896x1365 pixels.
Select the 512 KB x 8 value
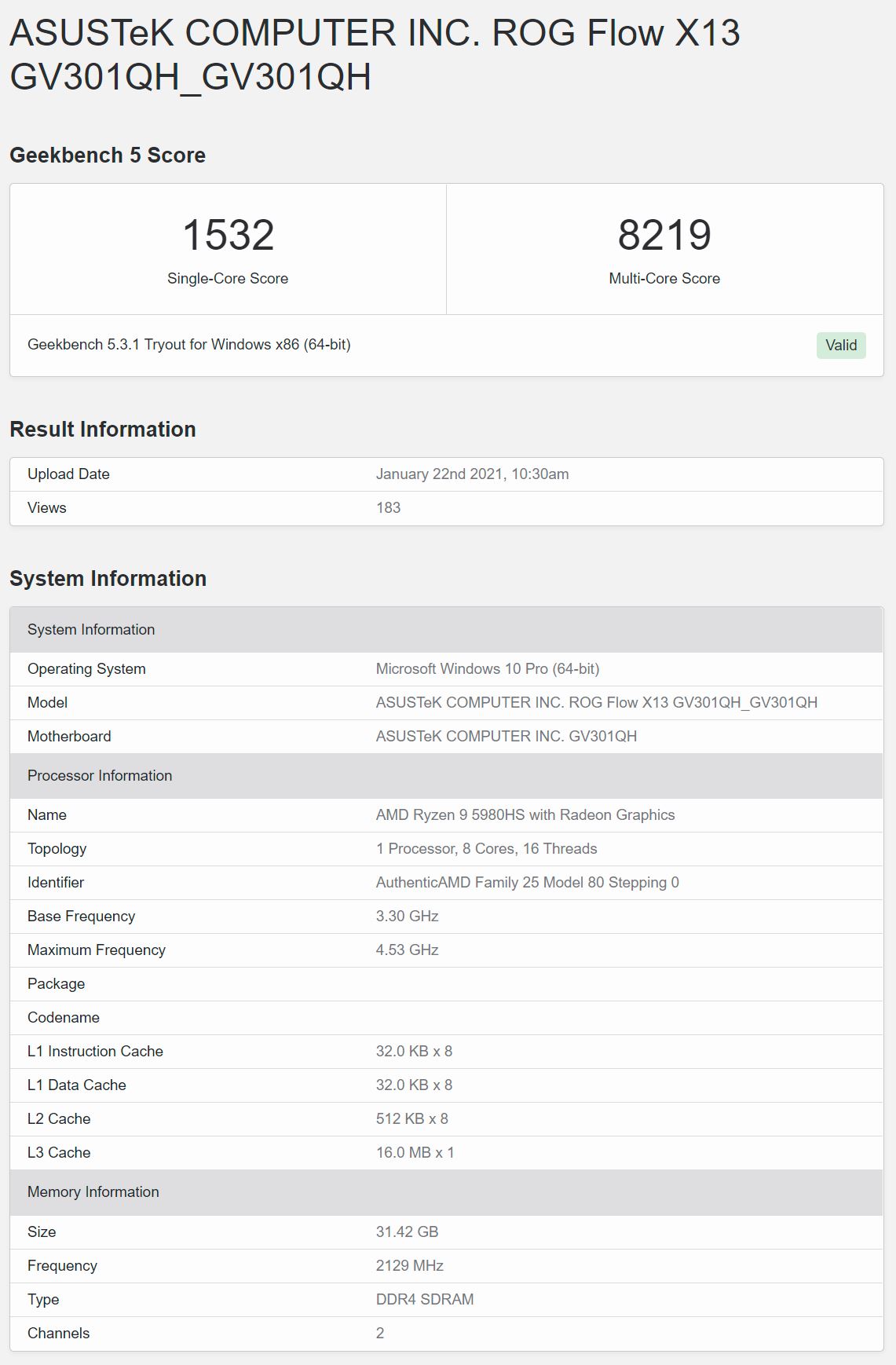[412, 1119]
